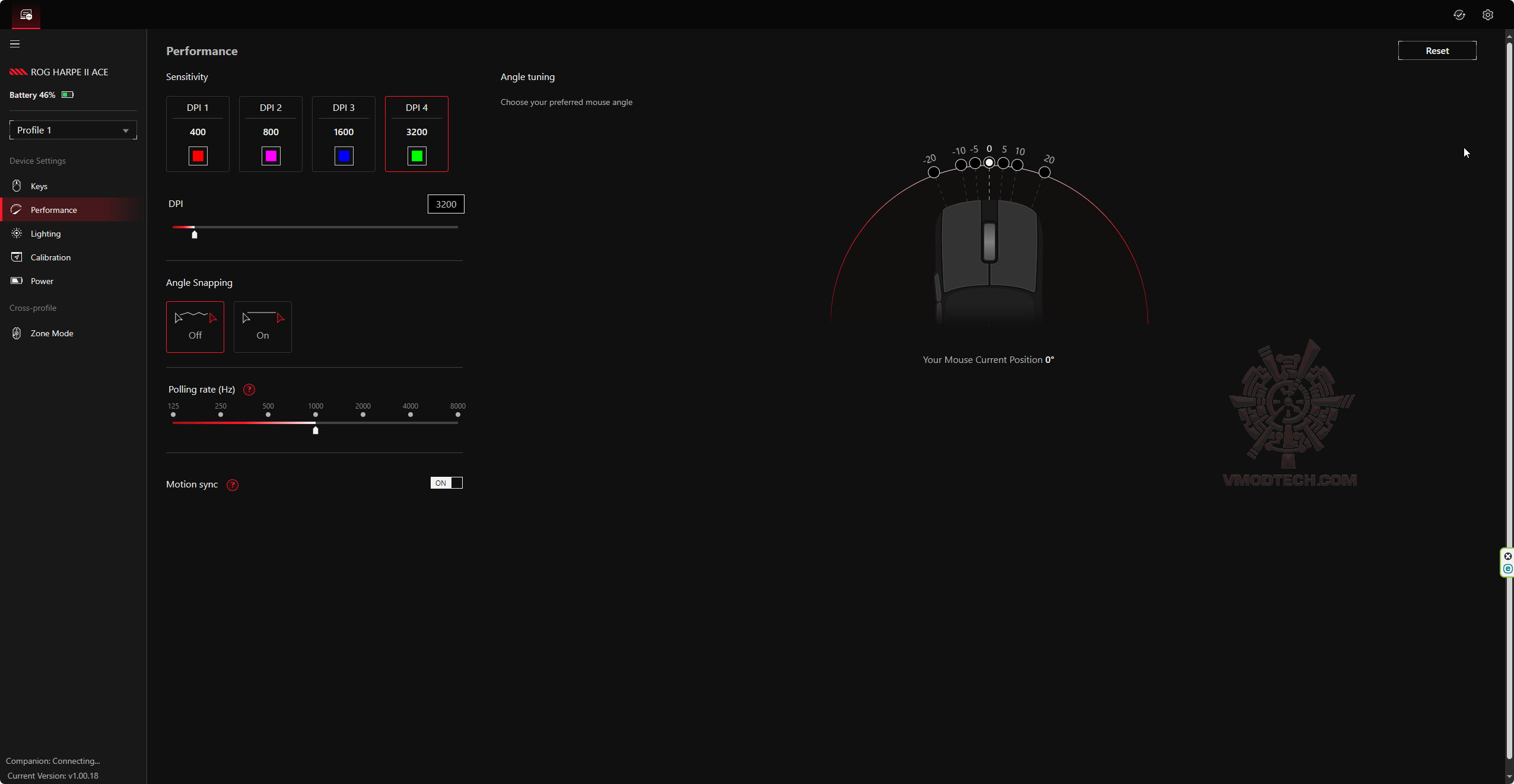Go to Lighting settings page

(x=46, y=234)
